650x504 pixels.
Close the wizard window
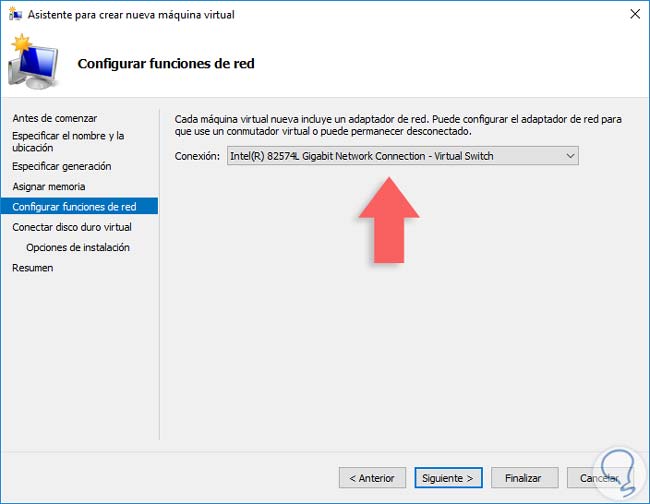click(x=631, y=14)
